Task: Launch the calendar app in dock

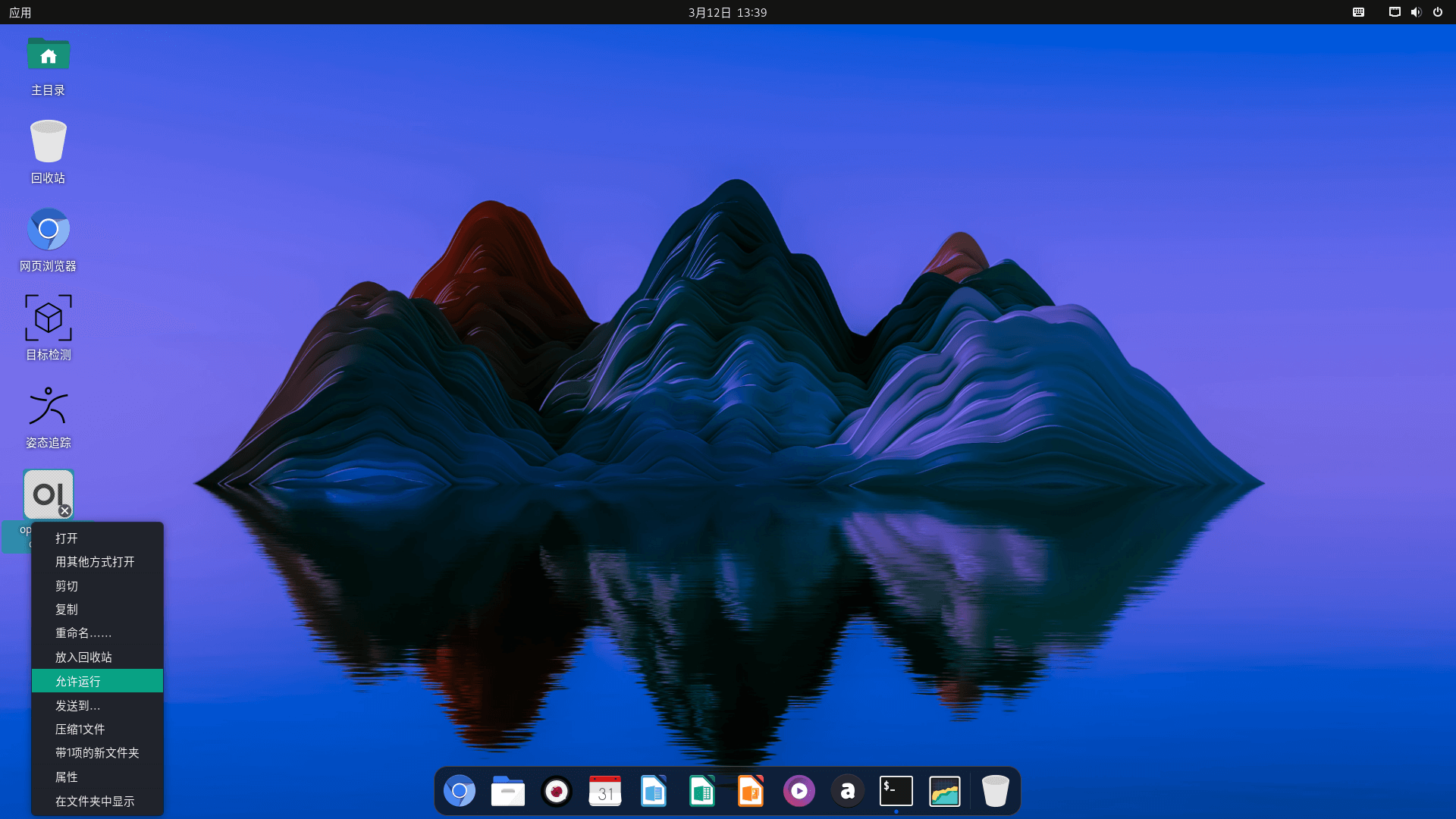Action: pos(604,791)
